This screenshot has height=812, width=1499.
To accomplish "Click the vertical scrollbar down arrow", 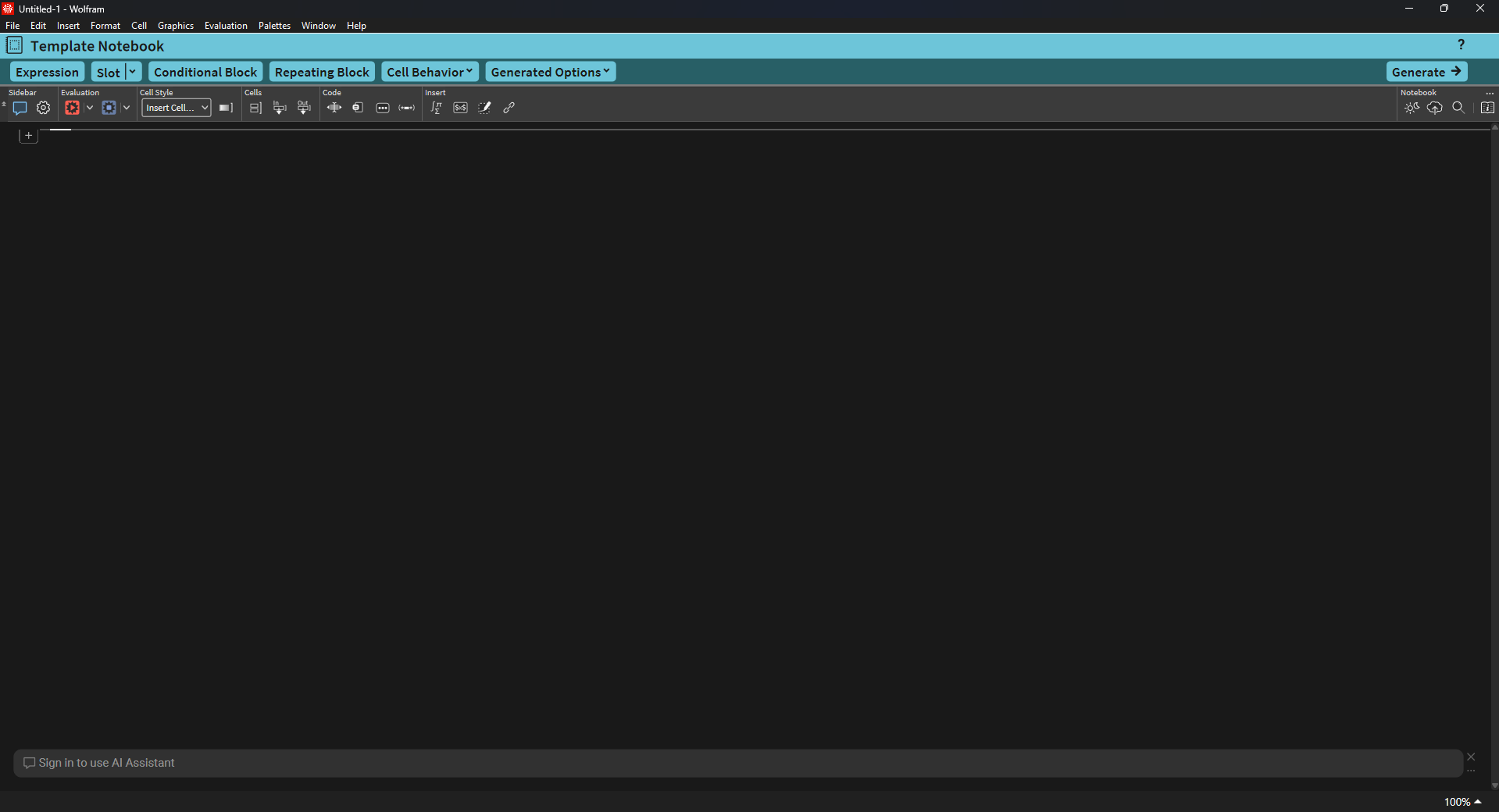I will (1494, 785).
